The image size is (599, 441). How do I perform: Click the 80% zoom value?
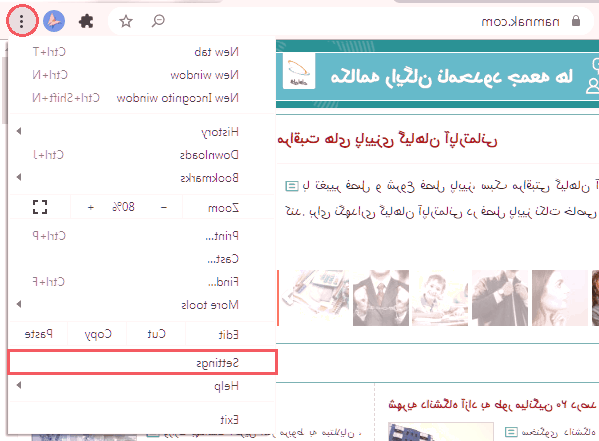[x=123, y=207]
